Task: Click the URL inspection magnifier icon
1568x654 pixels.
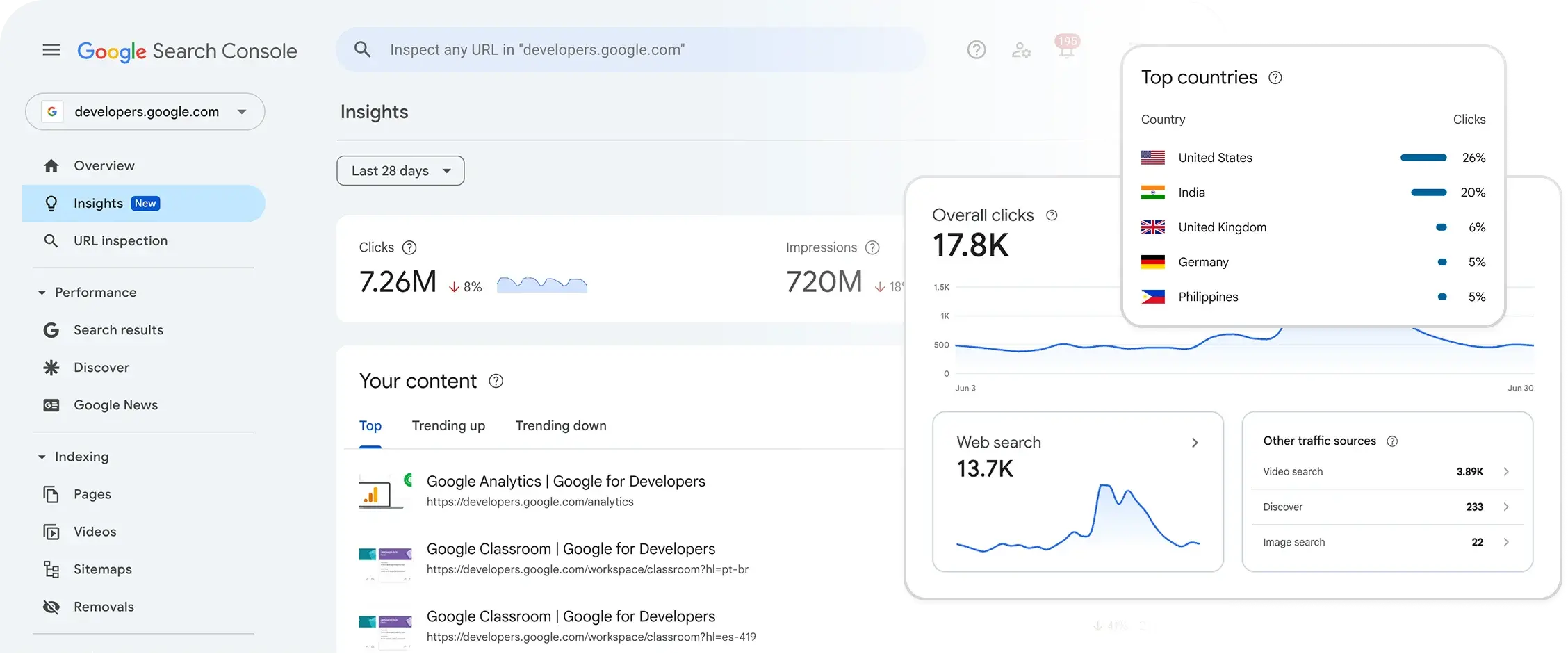Action: 51,241
